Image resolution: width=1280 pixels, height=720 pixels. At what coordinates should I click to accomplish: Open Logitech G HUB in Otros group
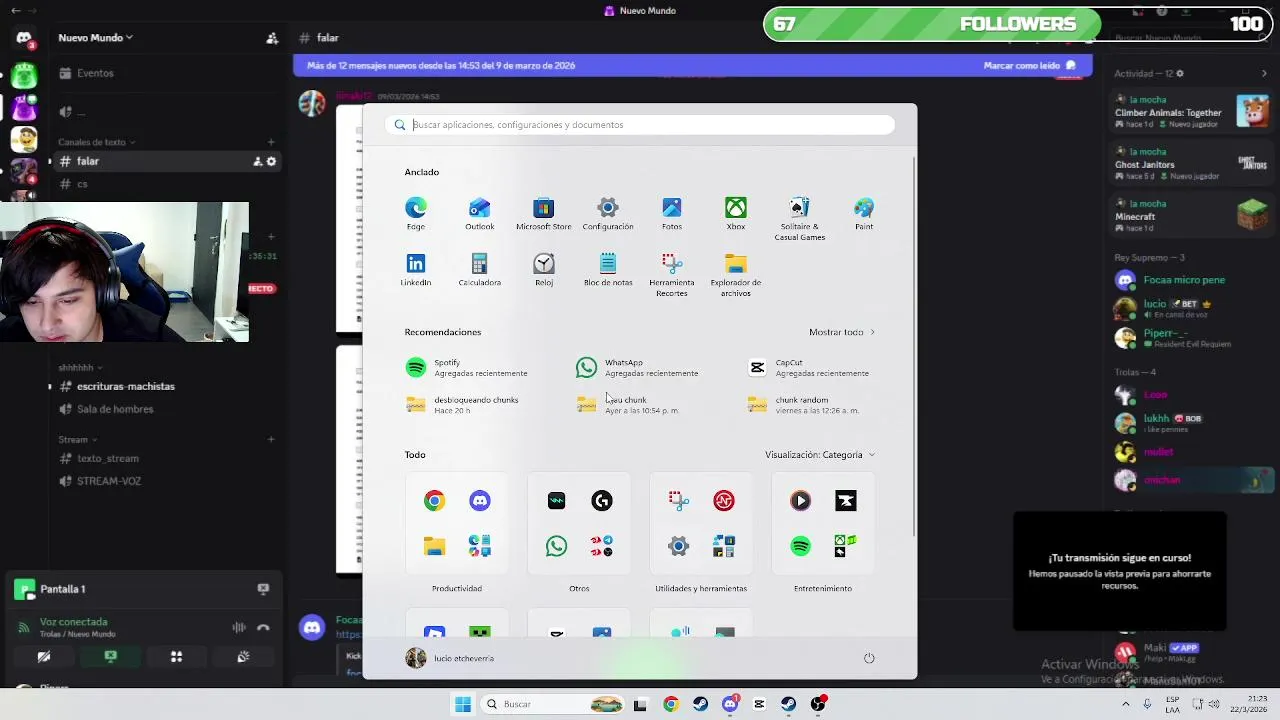(x=602, y=501)
